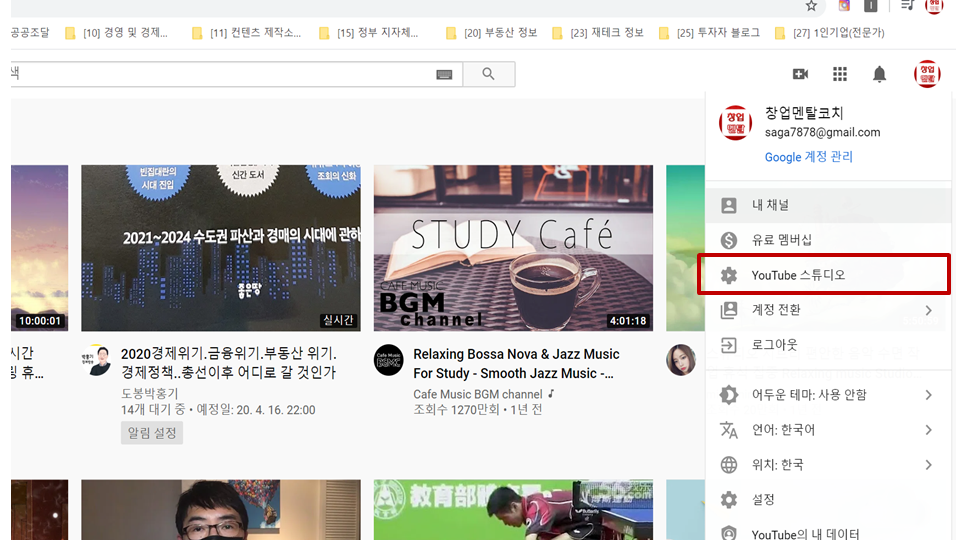Open the Cafe Music BGM channel avatar

389,360
